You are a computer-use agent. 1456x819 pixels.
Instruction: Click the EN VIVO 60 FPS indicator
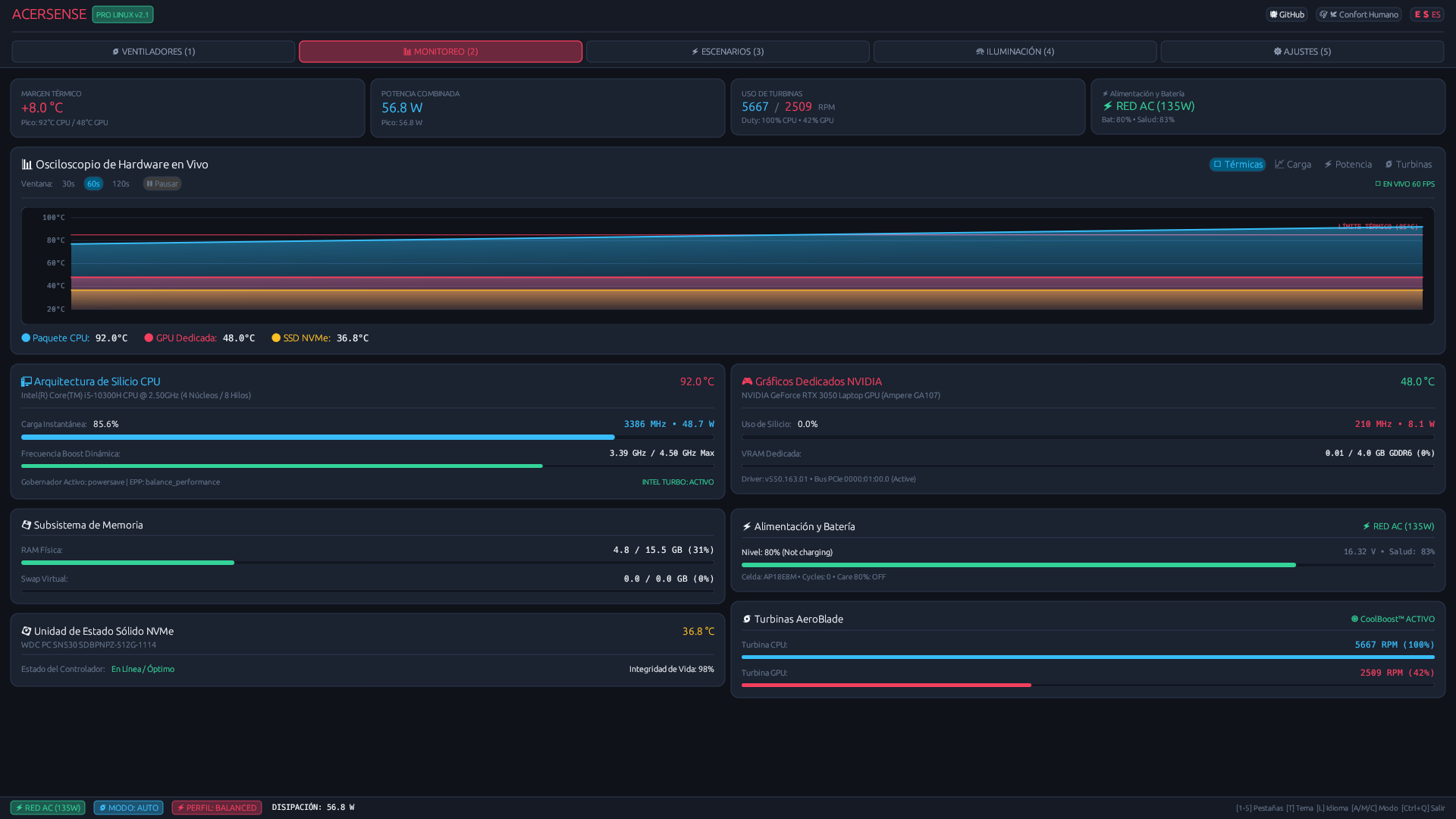[x=1404, y=184]
